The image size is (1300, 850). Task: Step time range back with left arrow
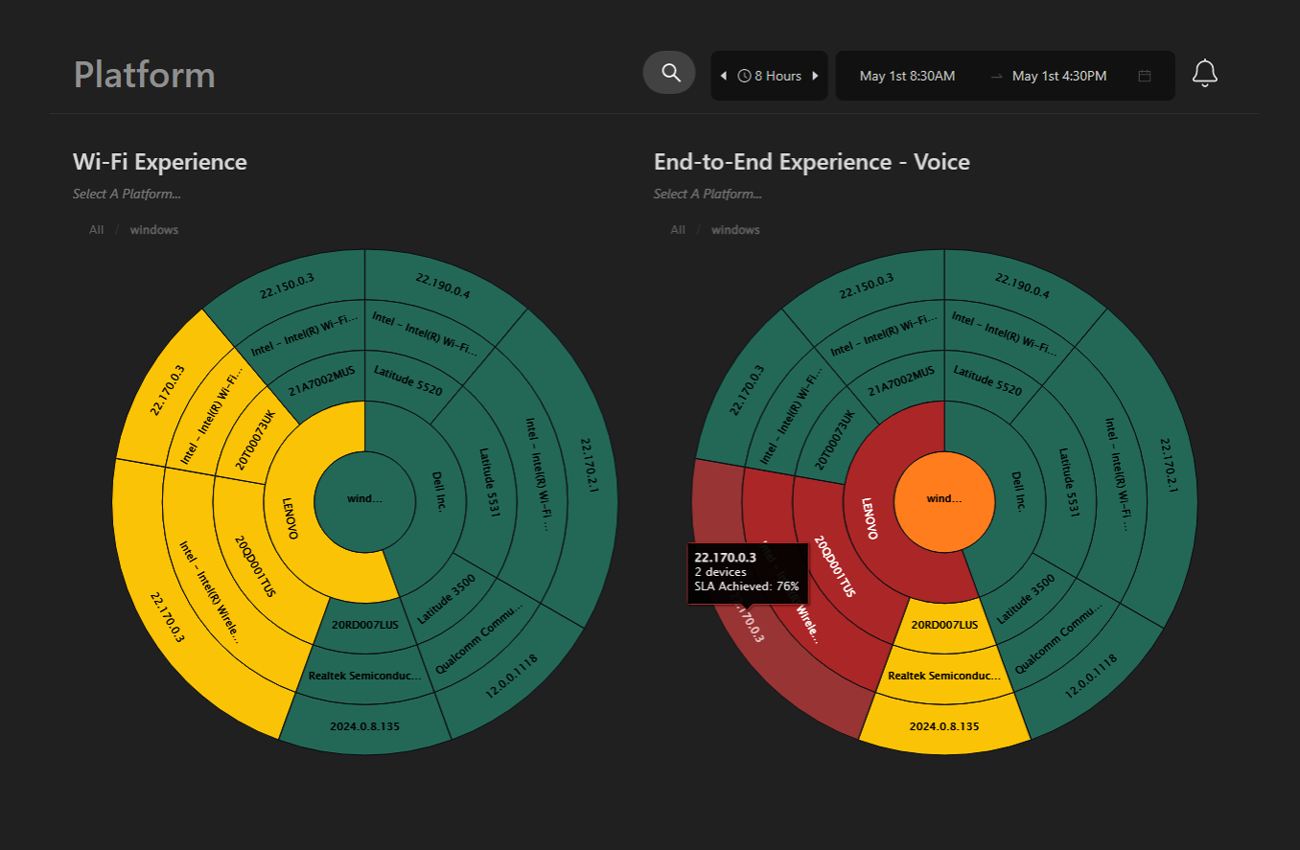pyautogui.click(x=724, y=76)
